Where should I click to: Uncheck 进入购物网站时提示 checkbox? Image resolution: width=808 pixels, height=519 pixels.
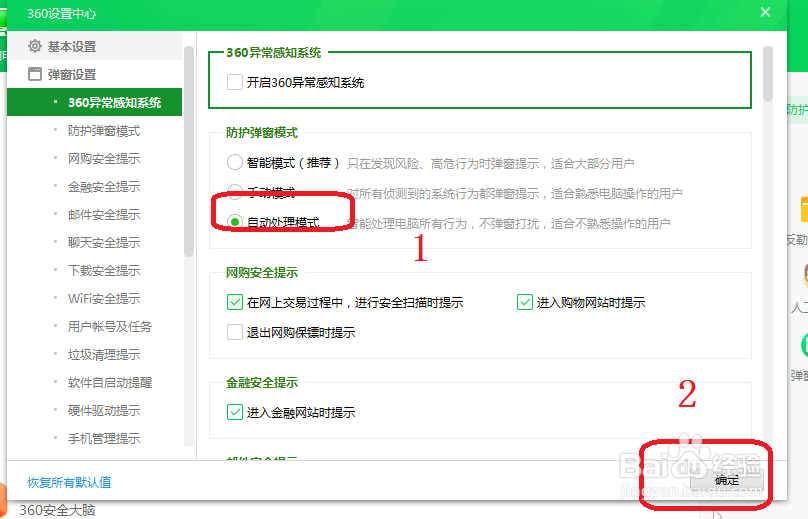pyautogui.click(x=525, y=302)
